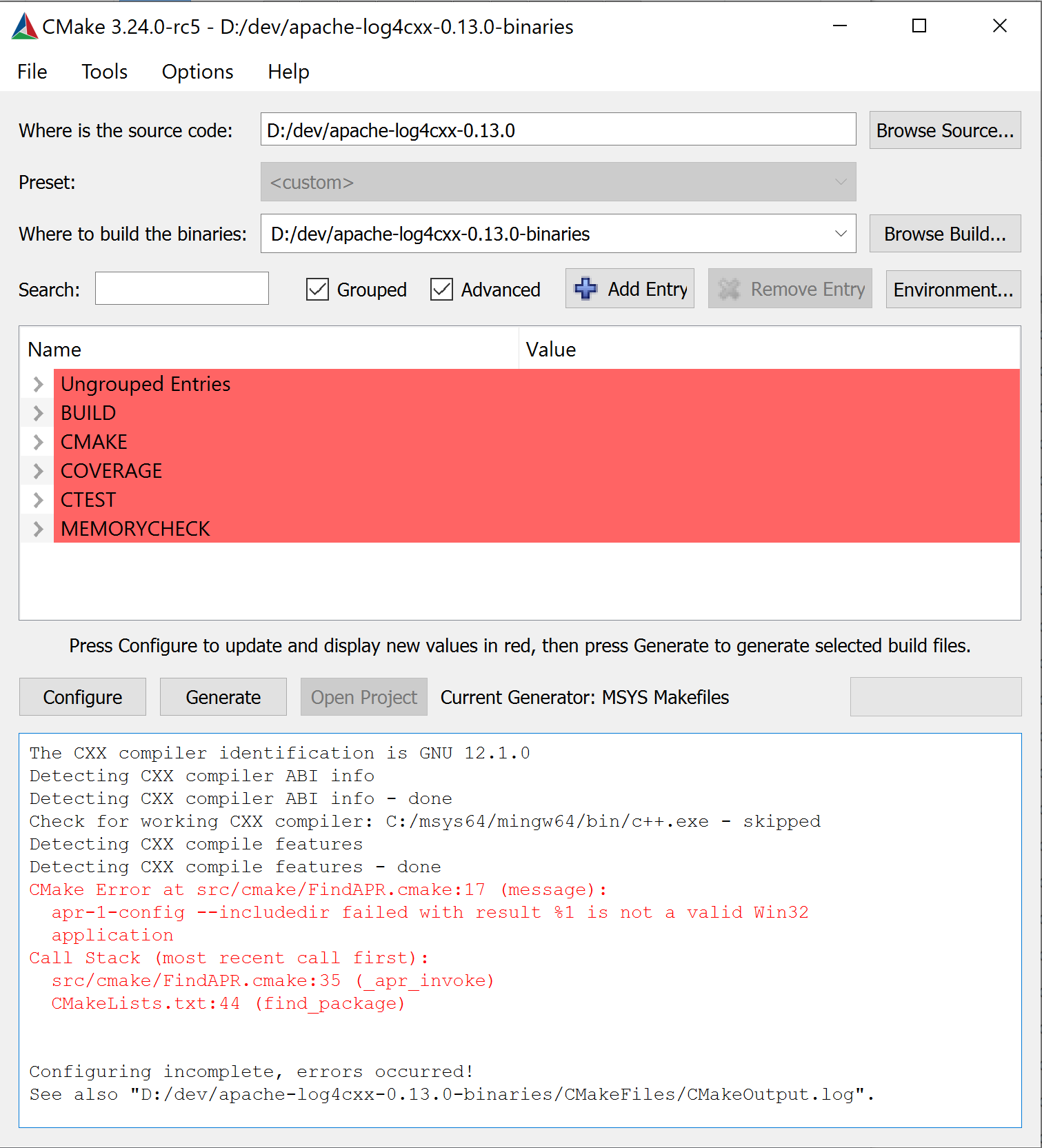
Task: Expand the Ungrouped Entries group
Action: coord(39,384)
